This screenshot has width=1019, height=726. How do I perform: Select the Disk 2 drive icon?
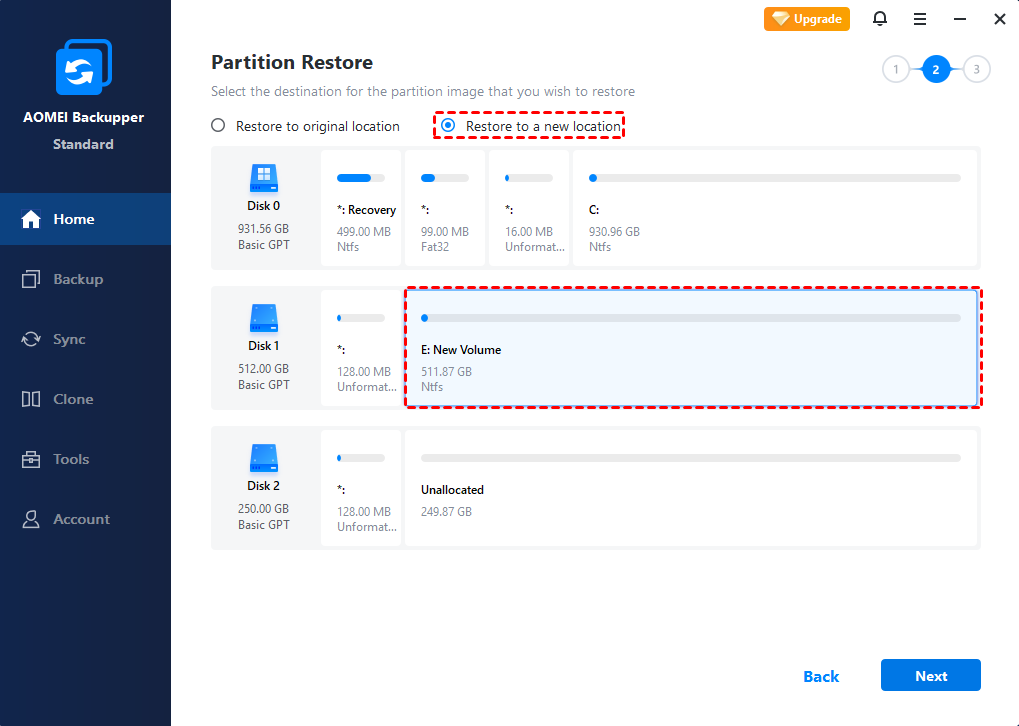[x=264, y=458]
